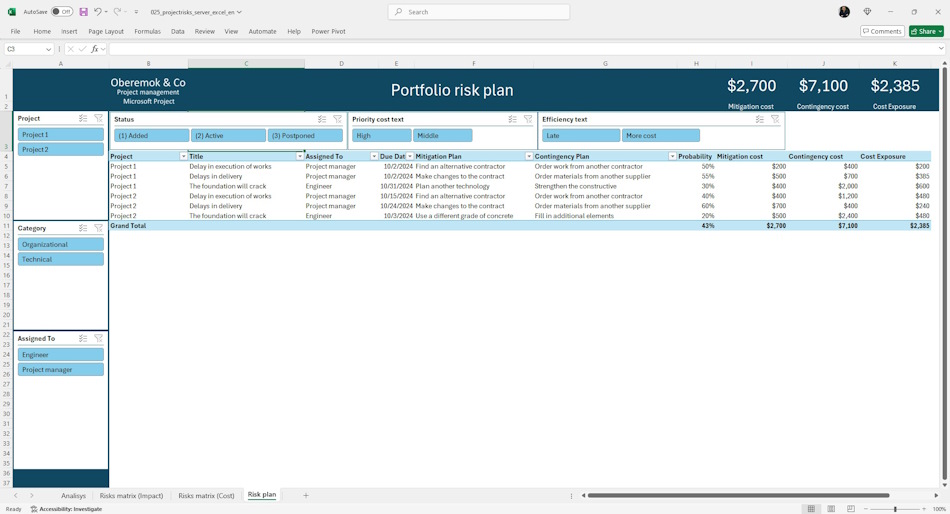
Task: Open Contingency Plan column filter dropdown
Action: (672, 156)
